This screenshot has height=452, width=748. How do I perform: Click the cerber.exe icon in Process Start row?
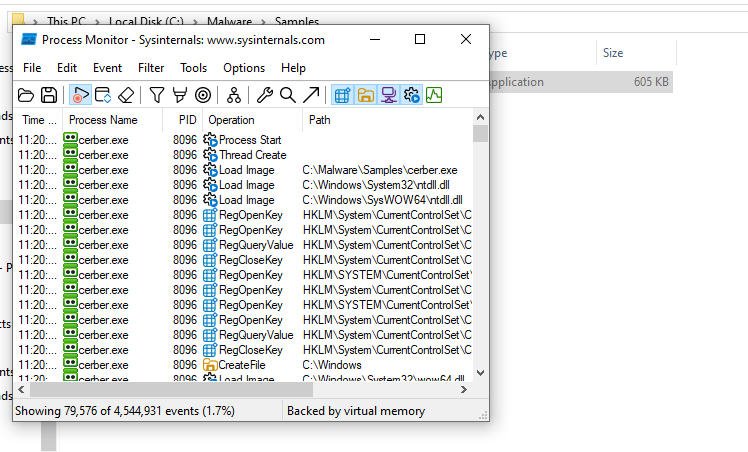pos(71,139)
